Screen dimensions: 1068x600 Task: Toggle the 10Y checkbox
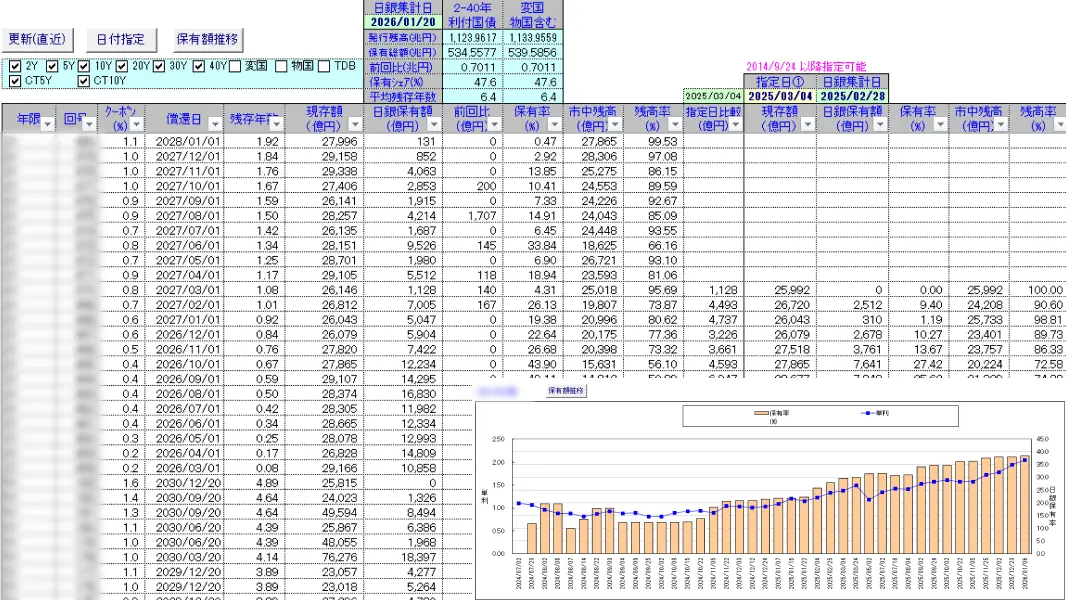(x=84, y=66)
